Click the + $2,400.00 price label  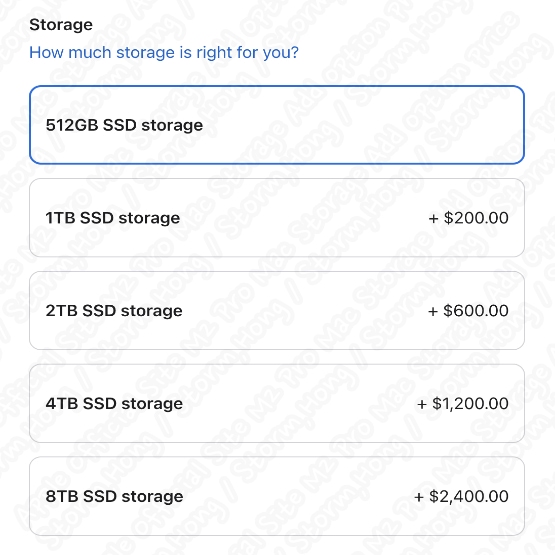461,496
